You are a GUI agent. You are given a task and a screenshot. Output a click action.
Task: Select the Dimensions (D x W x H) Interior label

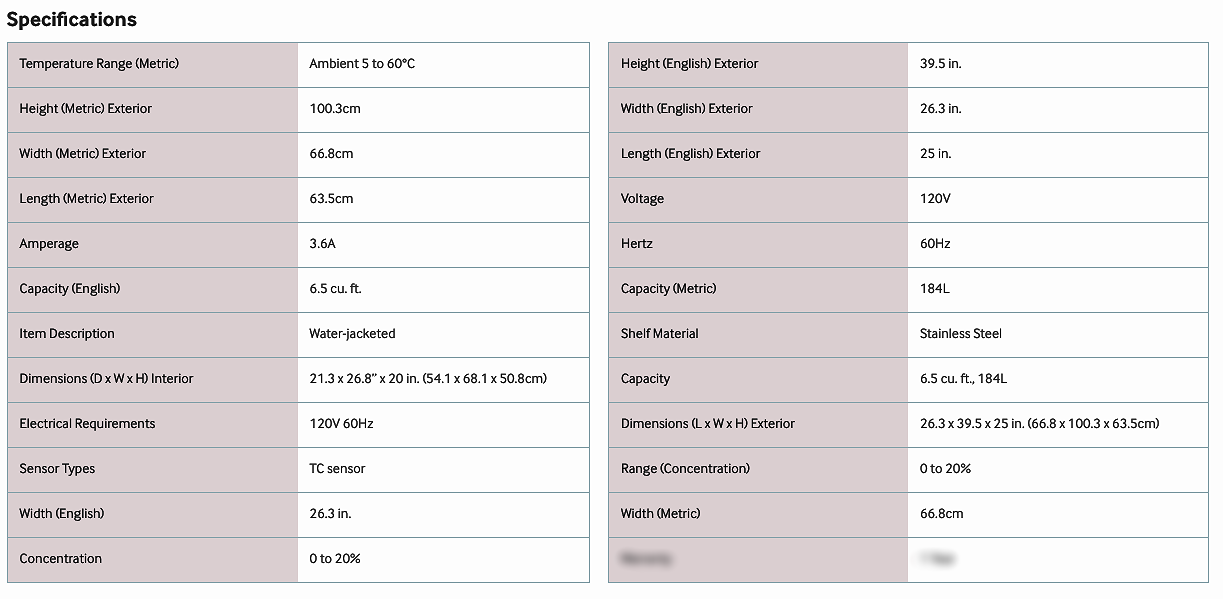(x=106, y=379)
